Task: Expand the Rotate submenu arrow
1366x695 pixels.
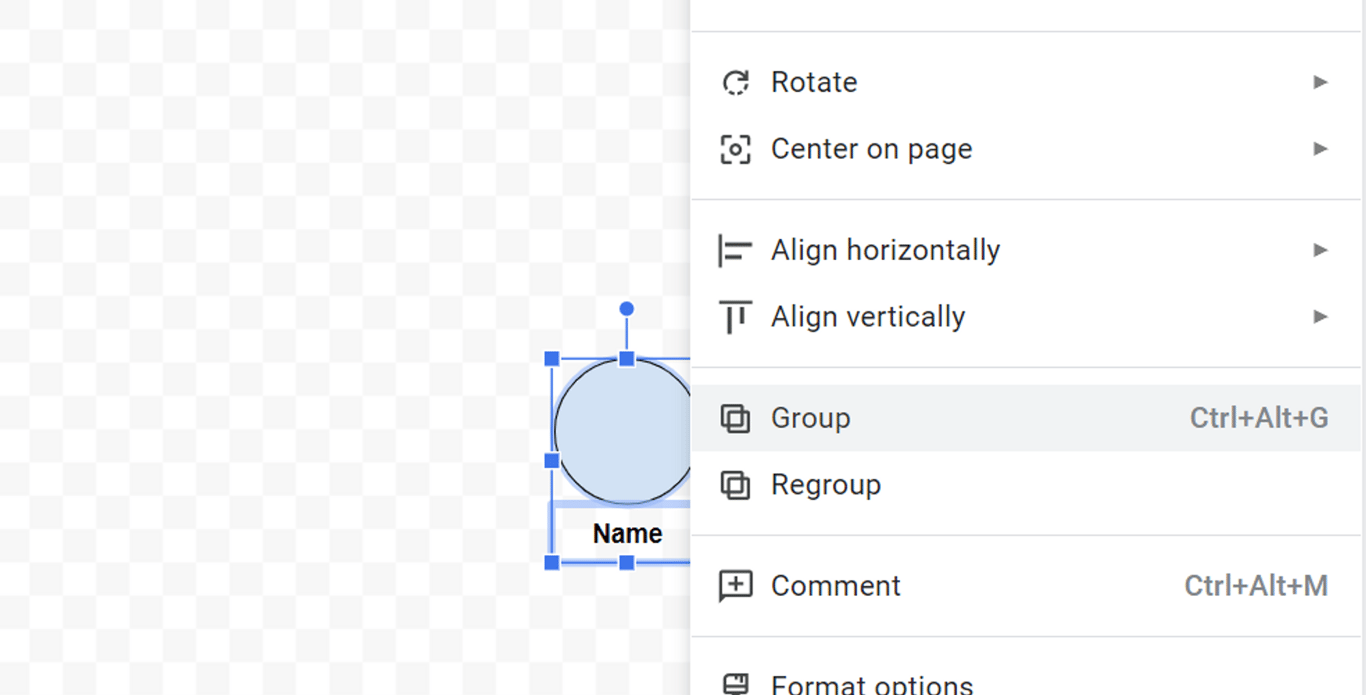Action: pyautogui.click(x=1320, y=82)
